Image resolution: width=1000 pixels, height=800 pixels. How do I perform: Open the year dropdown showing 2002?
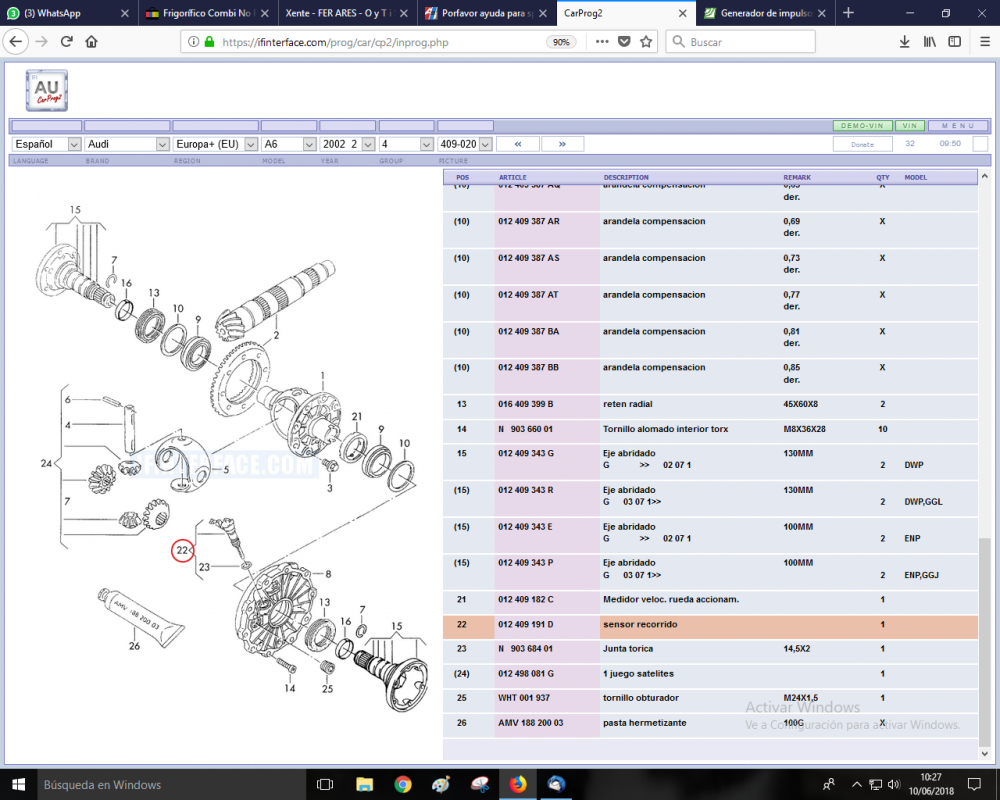coord(348,144)
